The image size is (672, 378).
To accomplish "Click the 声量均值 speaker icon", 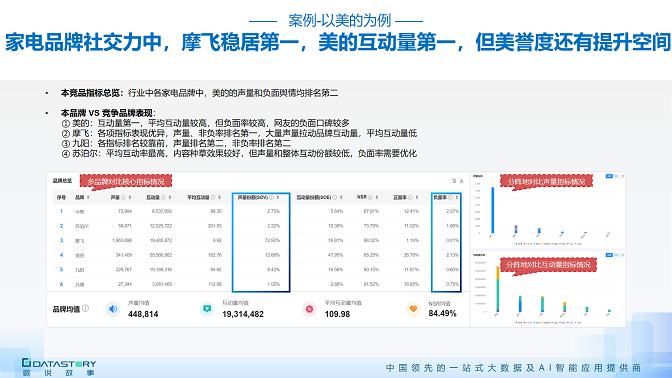I will pyautogui.click(x=113, y=309).
